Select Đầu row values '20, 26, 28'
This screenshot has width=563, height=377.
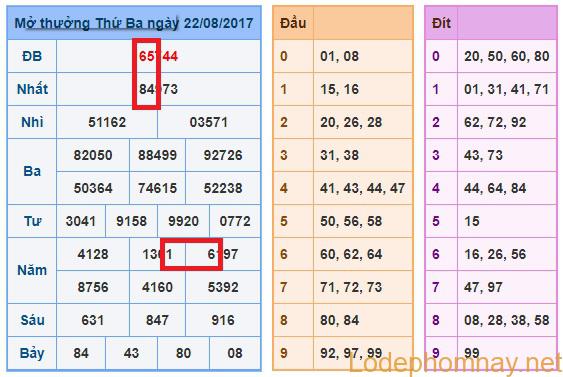point(351,122)
